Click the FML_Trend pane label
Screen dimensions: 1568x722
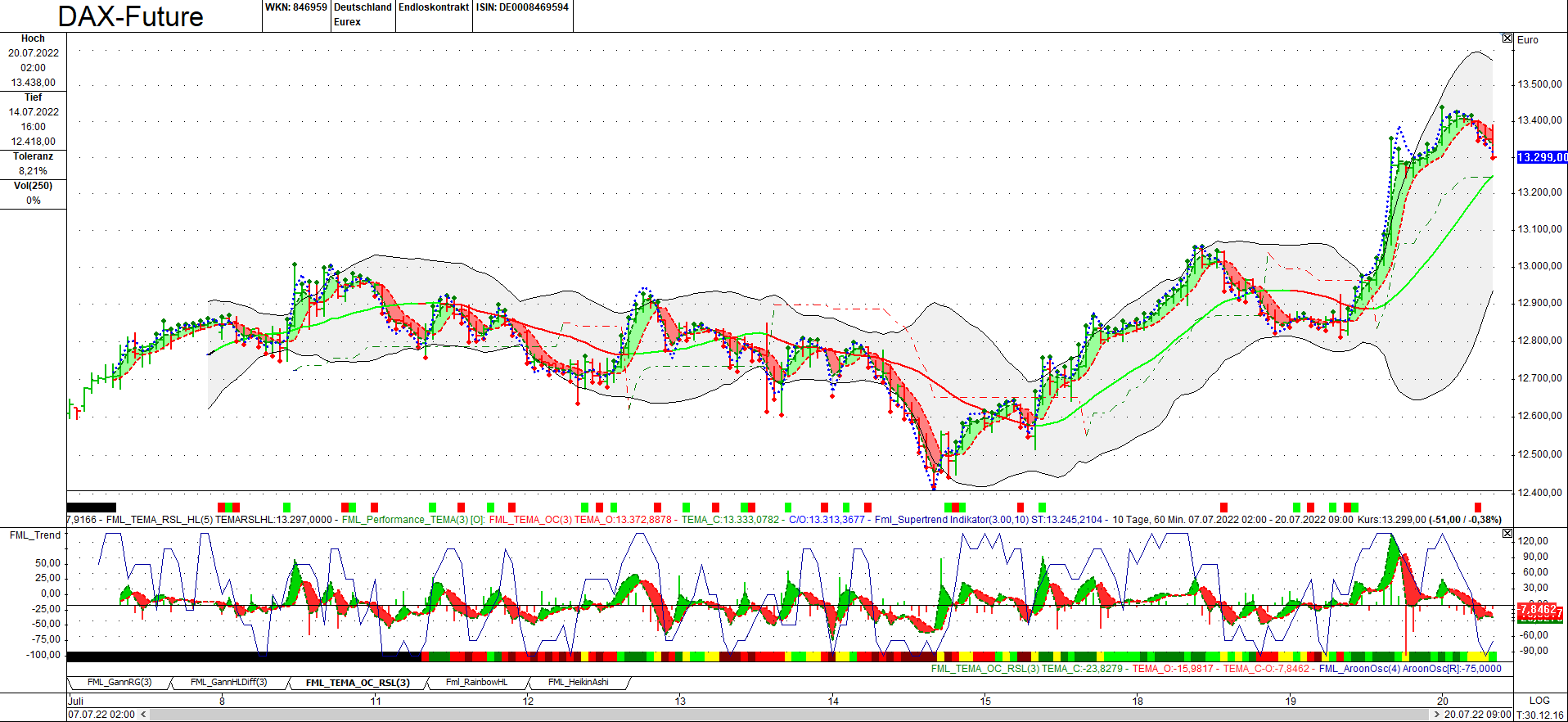[34, 535]
